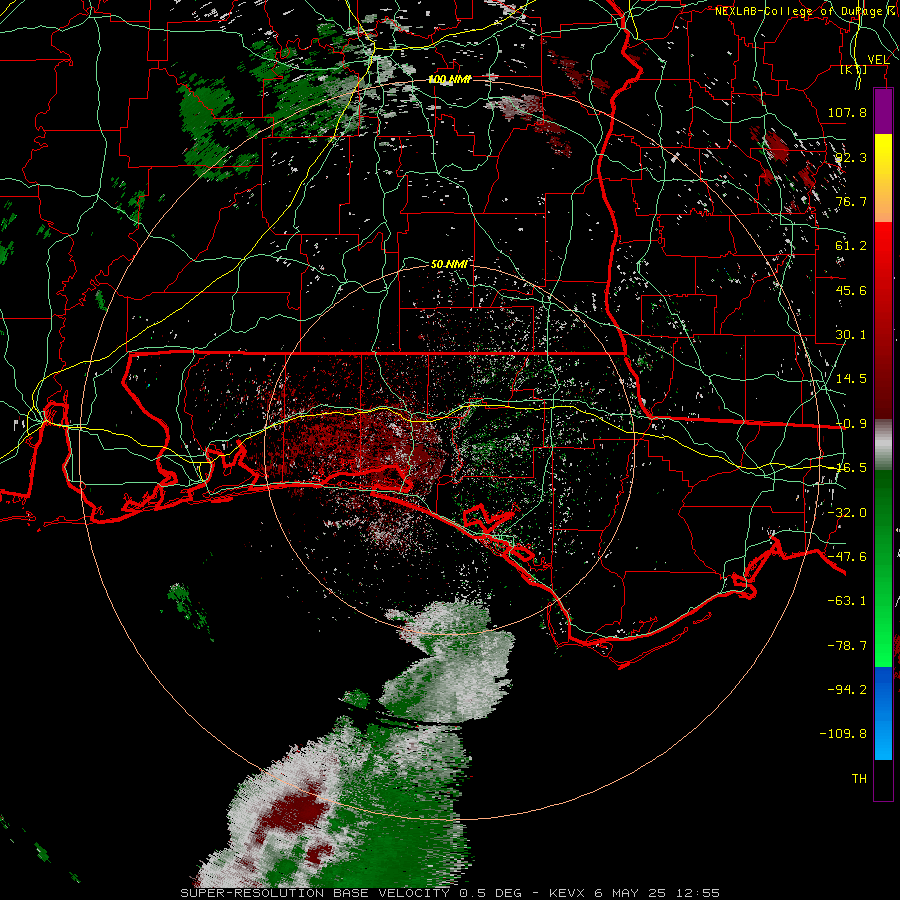Click the -109.8 scale value
Image resolution: width=900 pixels, height=900 pixels.
[843, 734]
